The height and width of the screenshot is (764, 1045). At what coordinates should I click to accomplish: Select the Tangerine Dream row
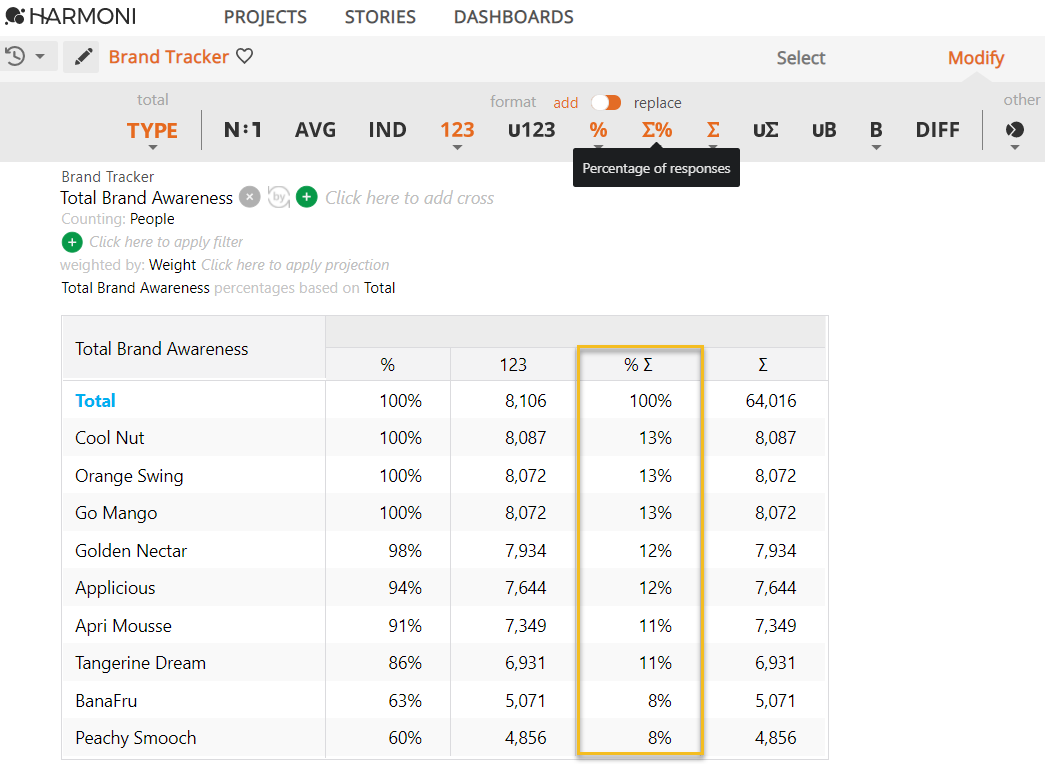140,663
